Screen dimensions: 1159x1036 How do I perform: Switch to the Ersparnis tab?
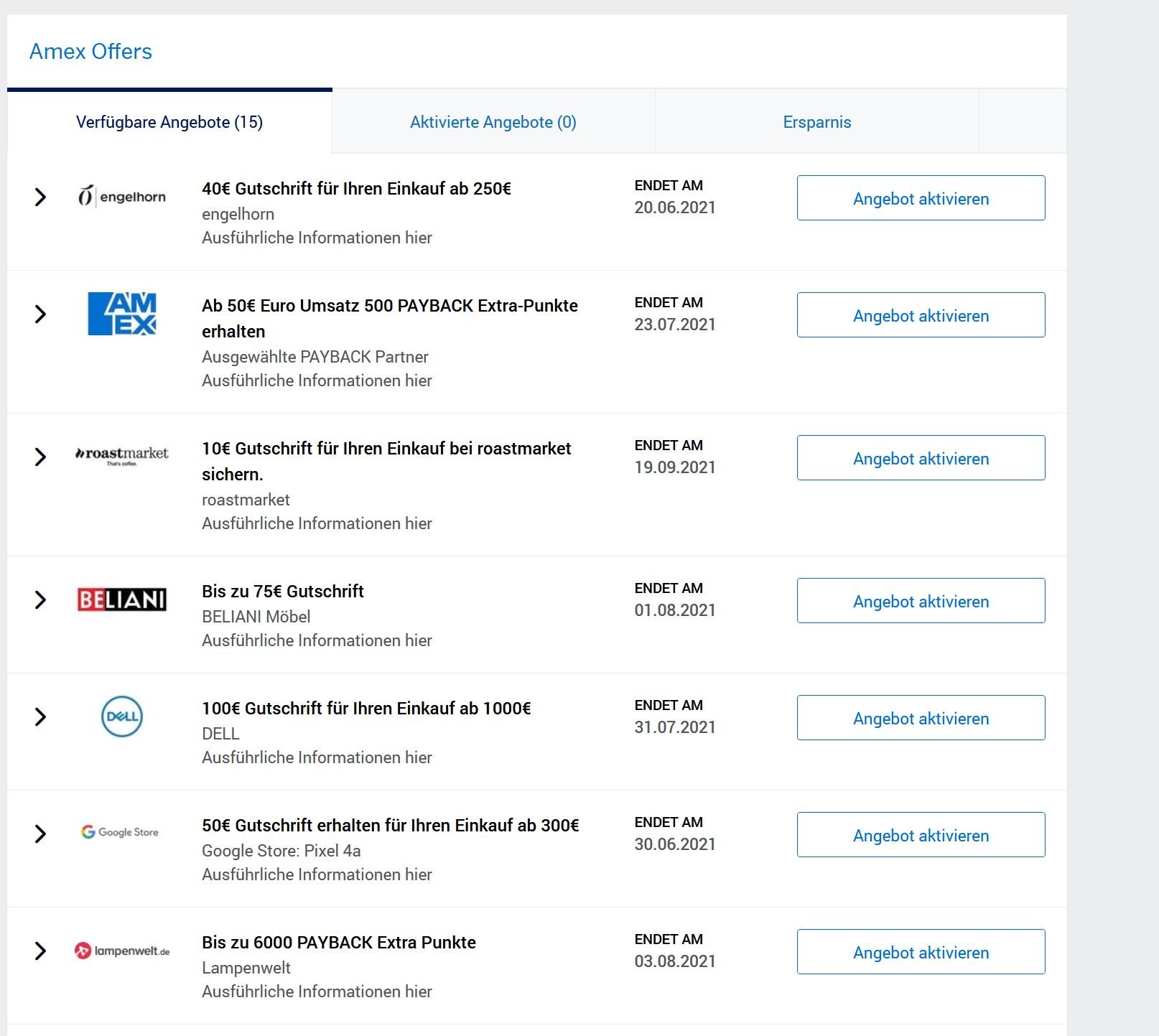tap(817, 122)
